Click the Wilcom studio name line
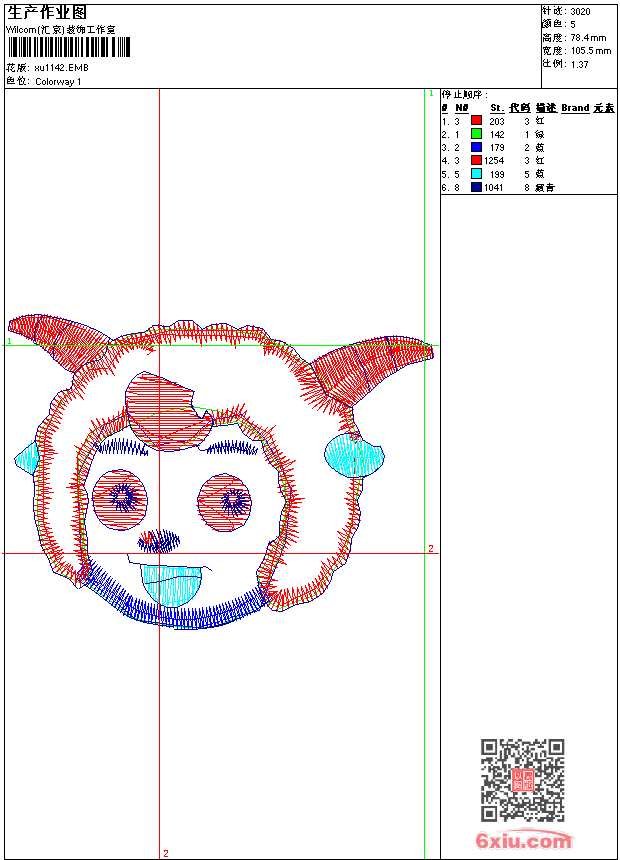 tap(61, 30)
